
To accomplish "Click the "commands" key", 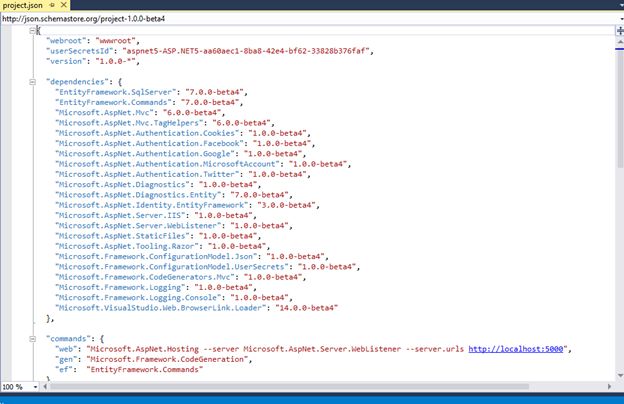I will click(x=68, y=339).
